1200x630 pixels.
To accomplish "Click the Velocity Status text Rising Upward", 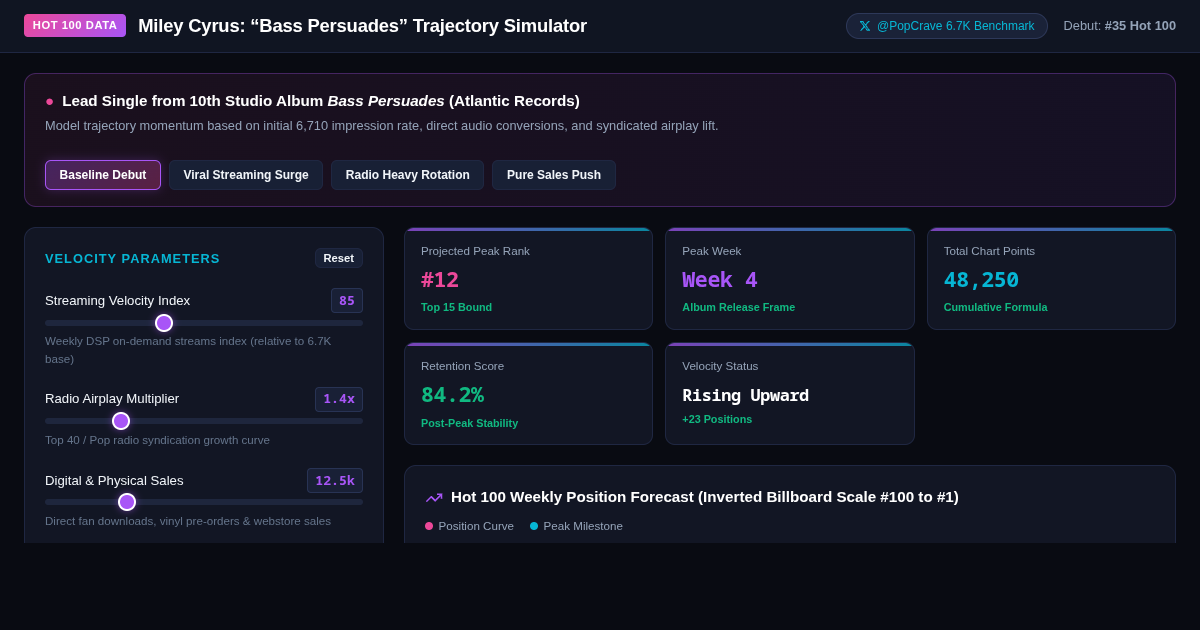I will pos(745,395).
